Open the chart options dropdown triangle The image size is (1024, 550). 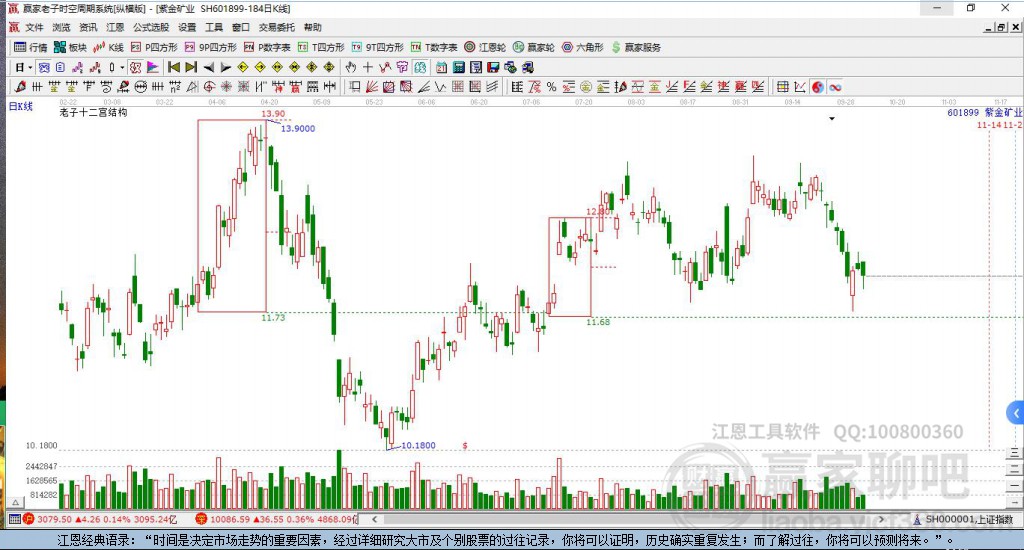(x=831, y=118)
